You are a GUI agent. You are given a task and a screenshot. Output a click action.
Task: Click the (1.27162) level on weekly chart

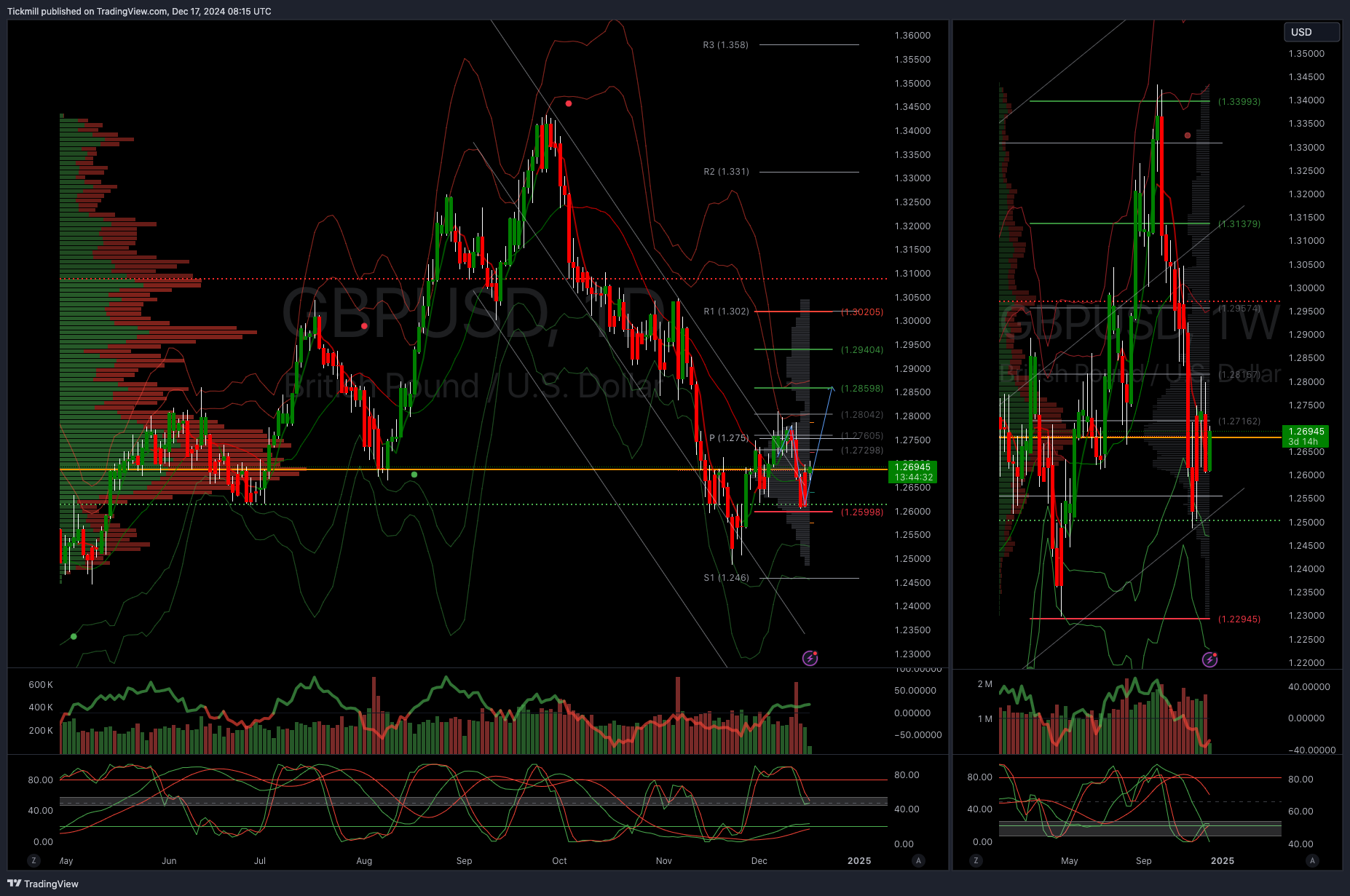1239,421
